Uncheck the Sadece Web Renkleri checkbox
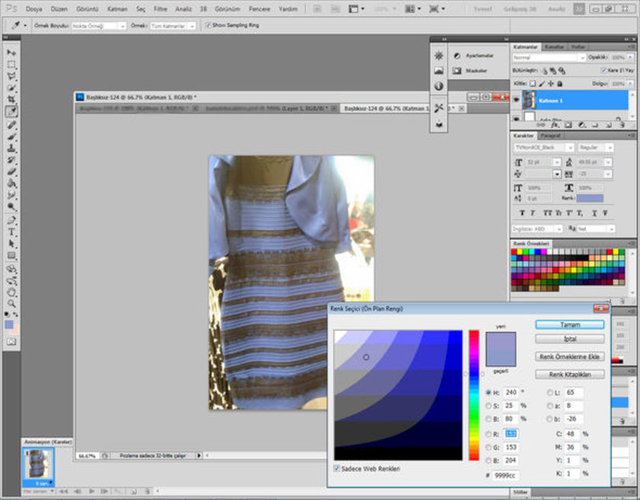The height and width of the screenshot is (500, 640). [336, 468]
